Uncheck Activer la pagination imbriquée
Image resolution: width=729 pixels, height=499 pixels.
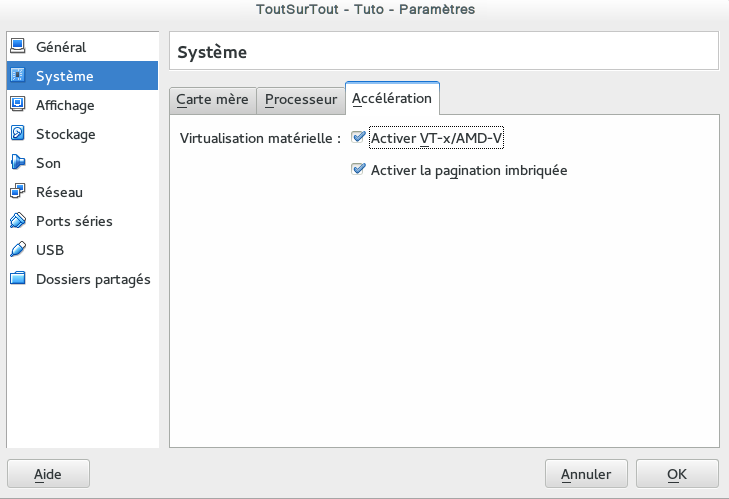[x=358, y=169]
